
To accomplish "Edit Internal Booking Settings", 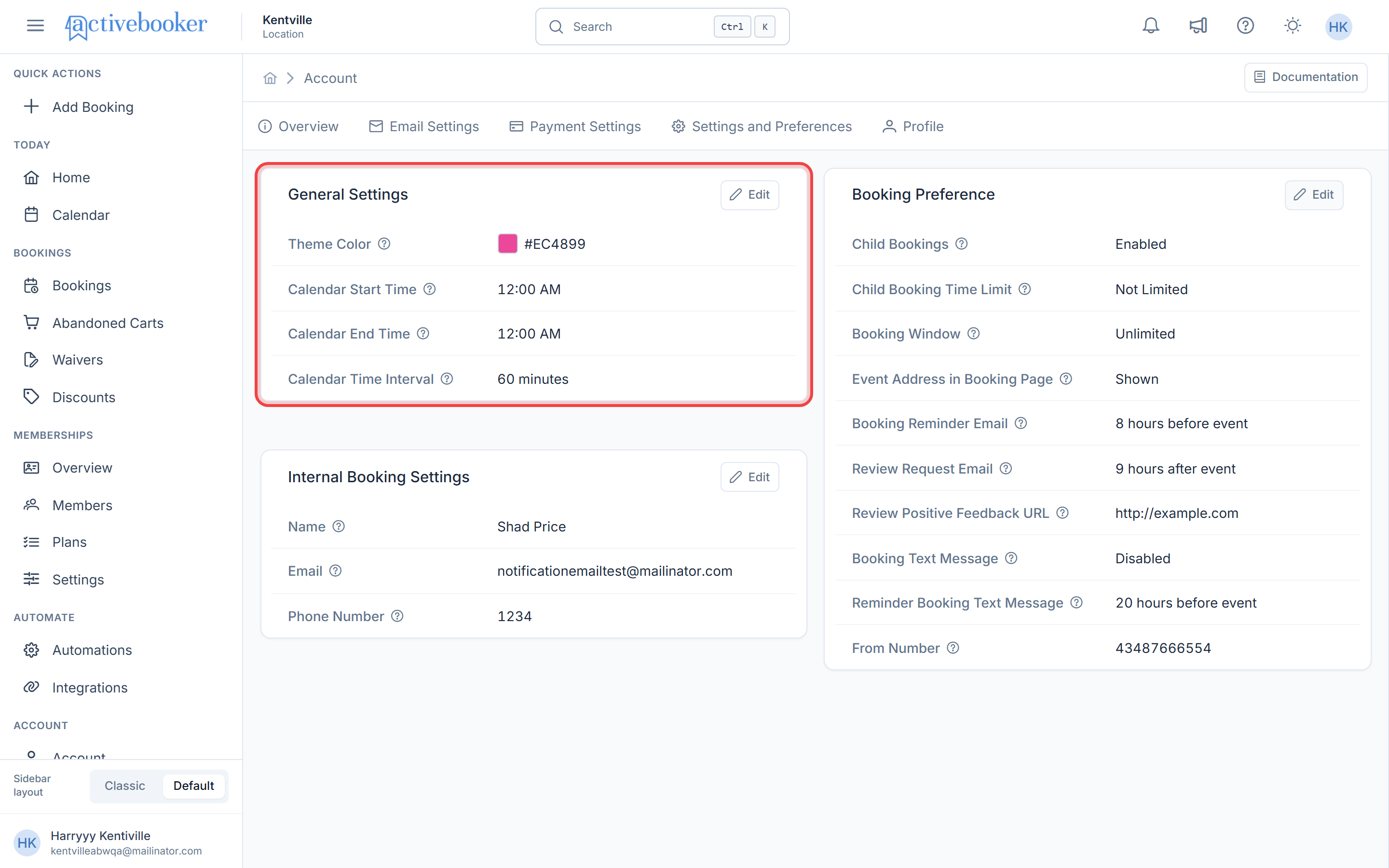I will (x=749, y=477).
